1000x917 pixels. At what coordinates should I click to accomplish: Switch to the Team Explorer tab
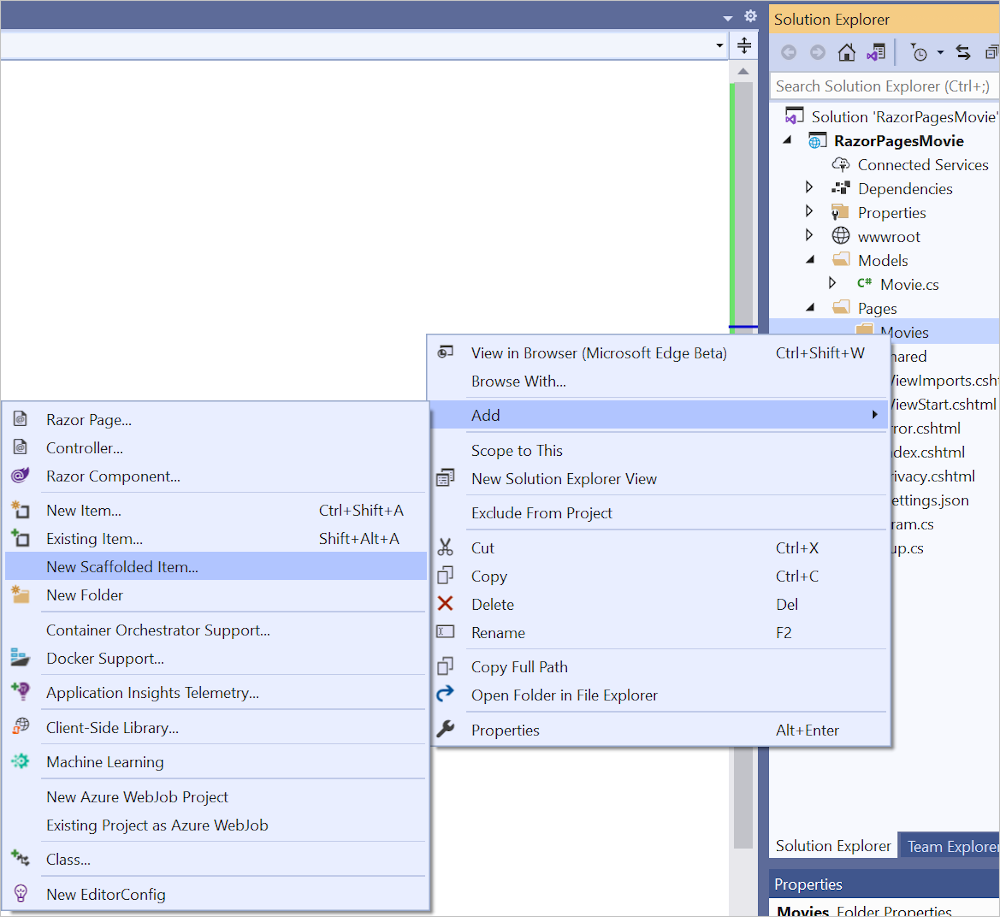tap(950, 846)
